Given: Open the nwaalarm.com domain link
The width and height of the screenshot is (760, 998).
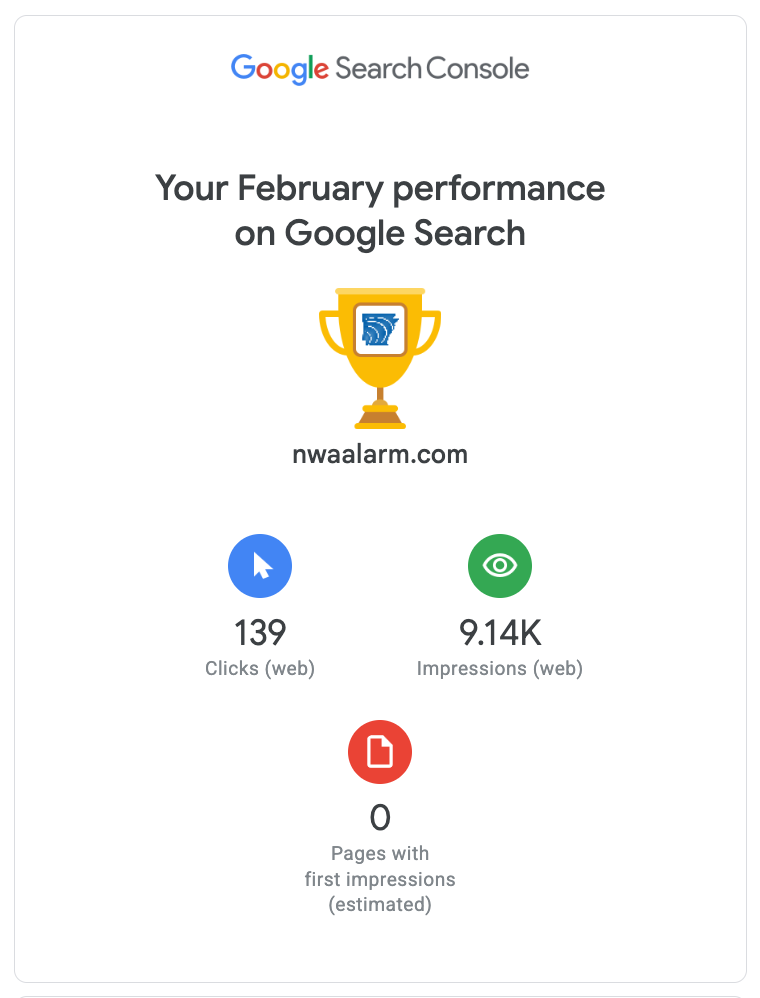Looking at the screenshot, I should (x=380, y=455).
